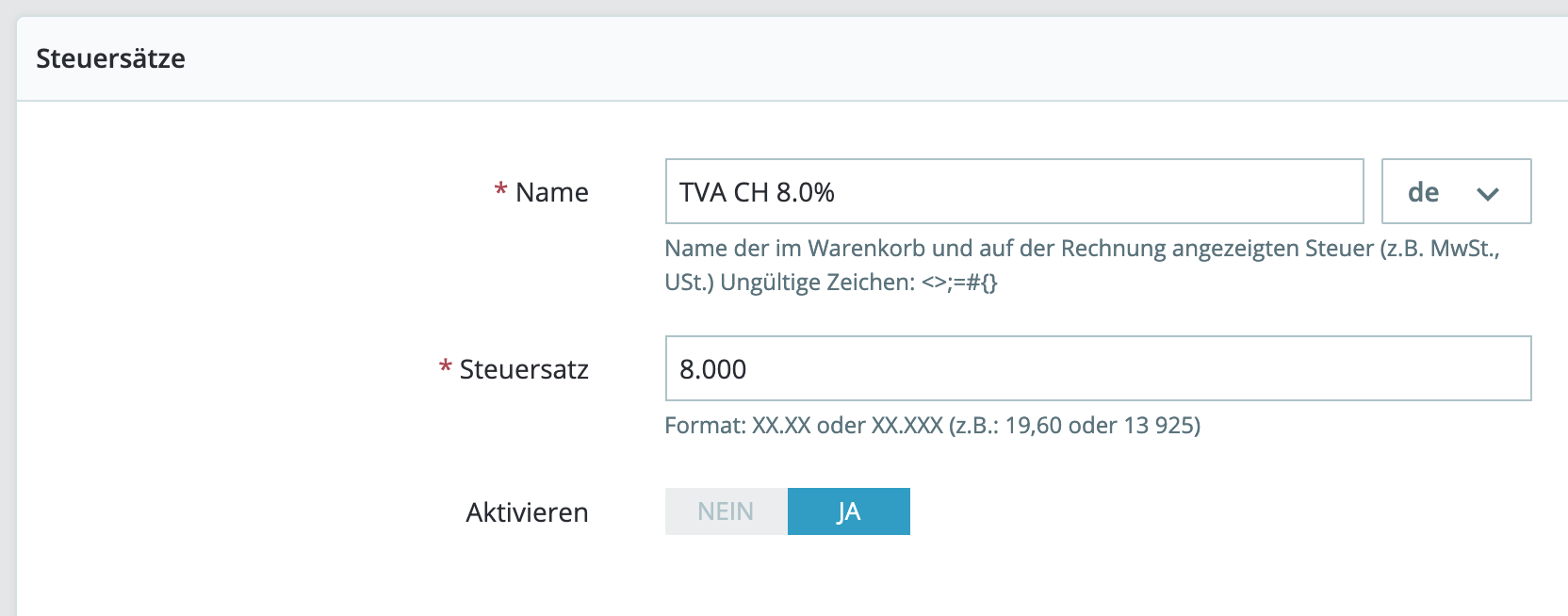Click the "de" language code text
This screenshot has height=616, width=1568.
(x=1423, y=192)
